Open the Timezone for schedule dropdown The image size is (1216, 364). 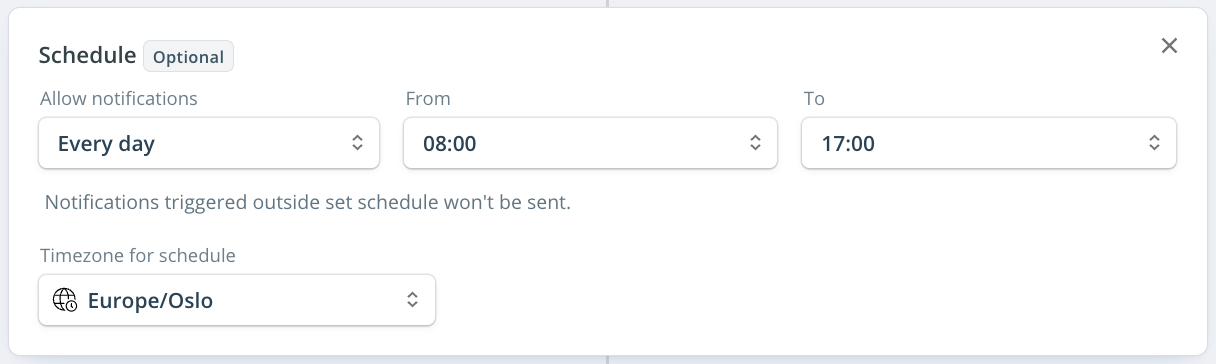pyautogui.click(x=237, y=300)
